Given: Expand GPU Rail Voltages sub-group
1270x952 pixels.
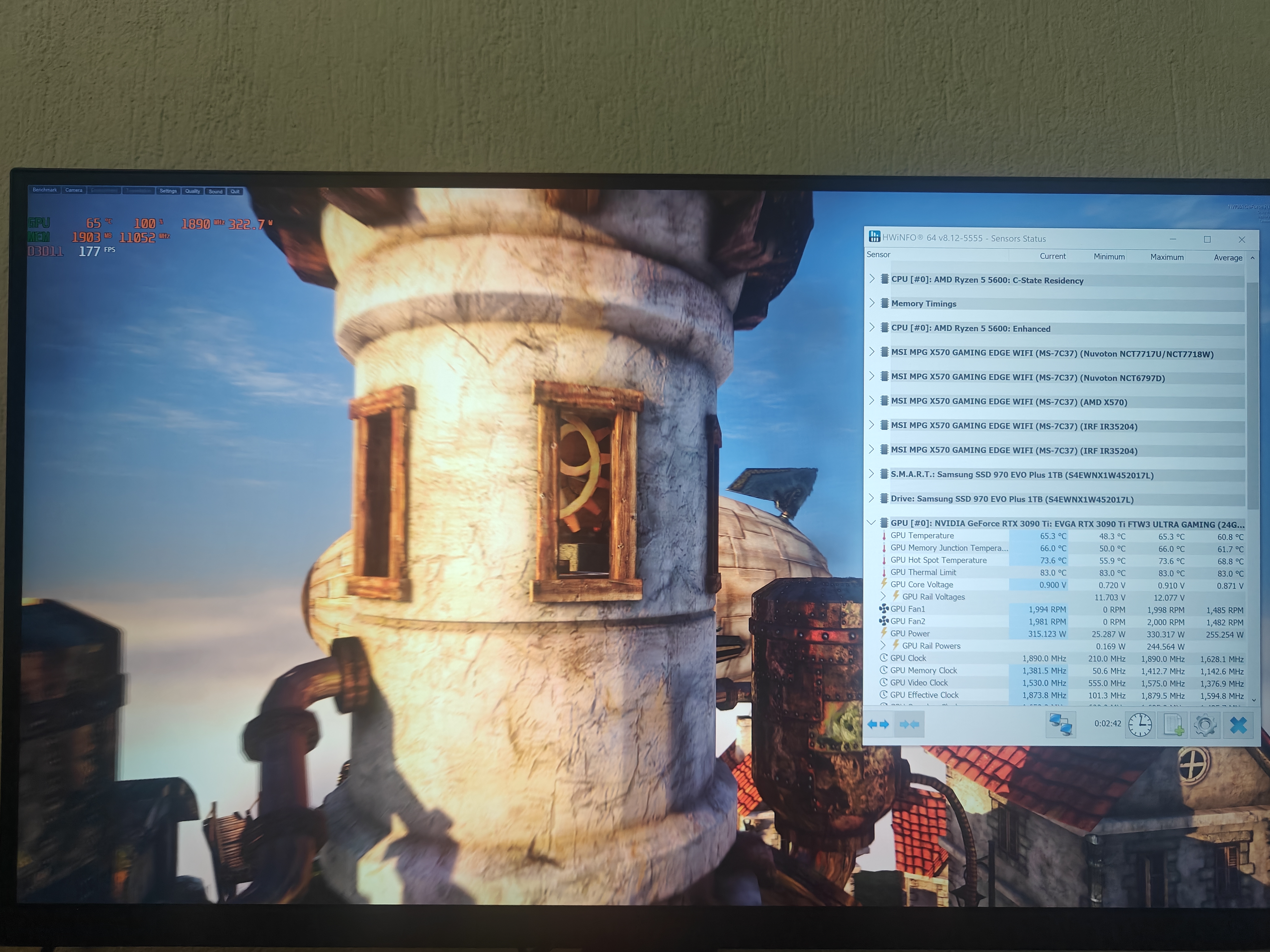Looking at the screenshot, I should (x=884, y=596).
